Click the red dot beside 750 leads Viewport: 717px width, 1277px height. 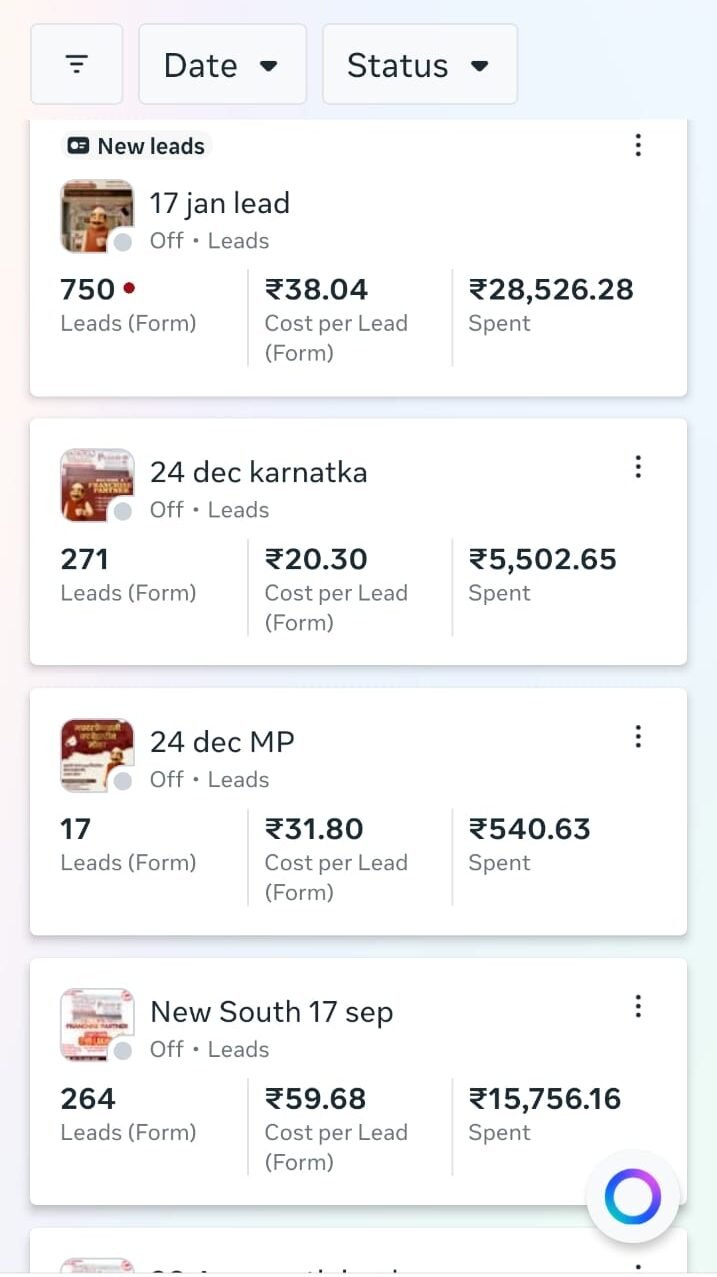pyautogui.click(x=129, y=288)
